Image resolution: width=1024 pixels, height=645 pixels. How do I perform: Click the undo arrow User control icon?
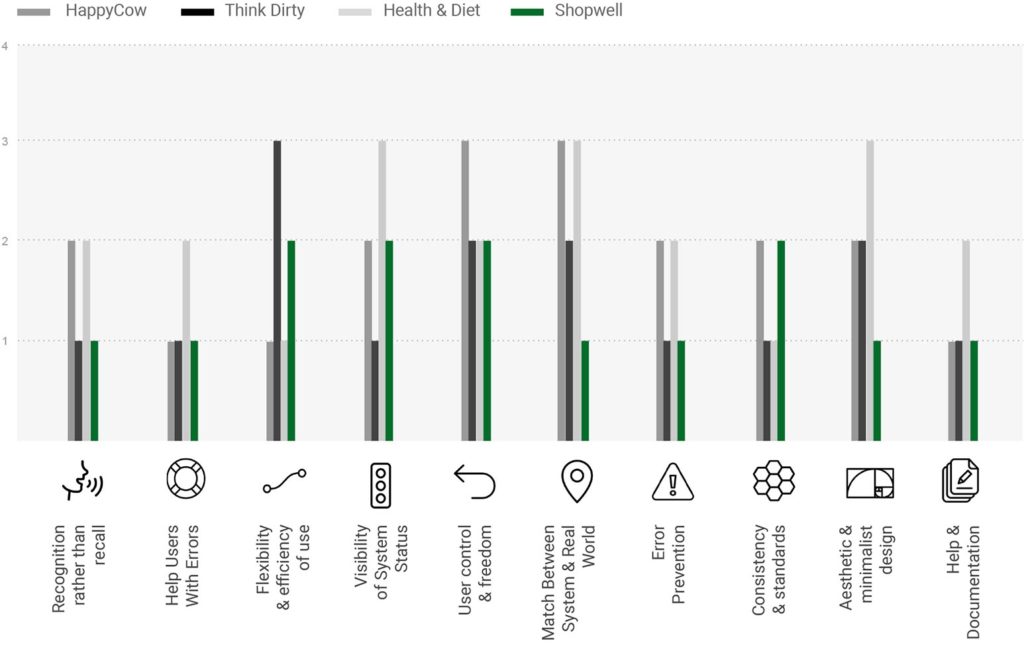click(x=474, y=481)
